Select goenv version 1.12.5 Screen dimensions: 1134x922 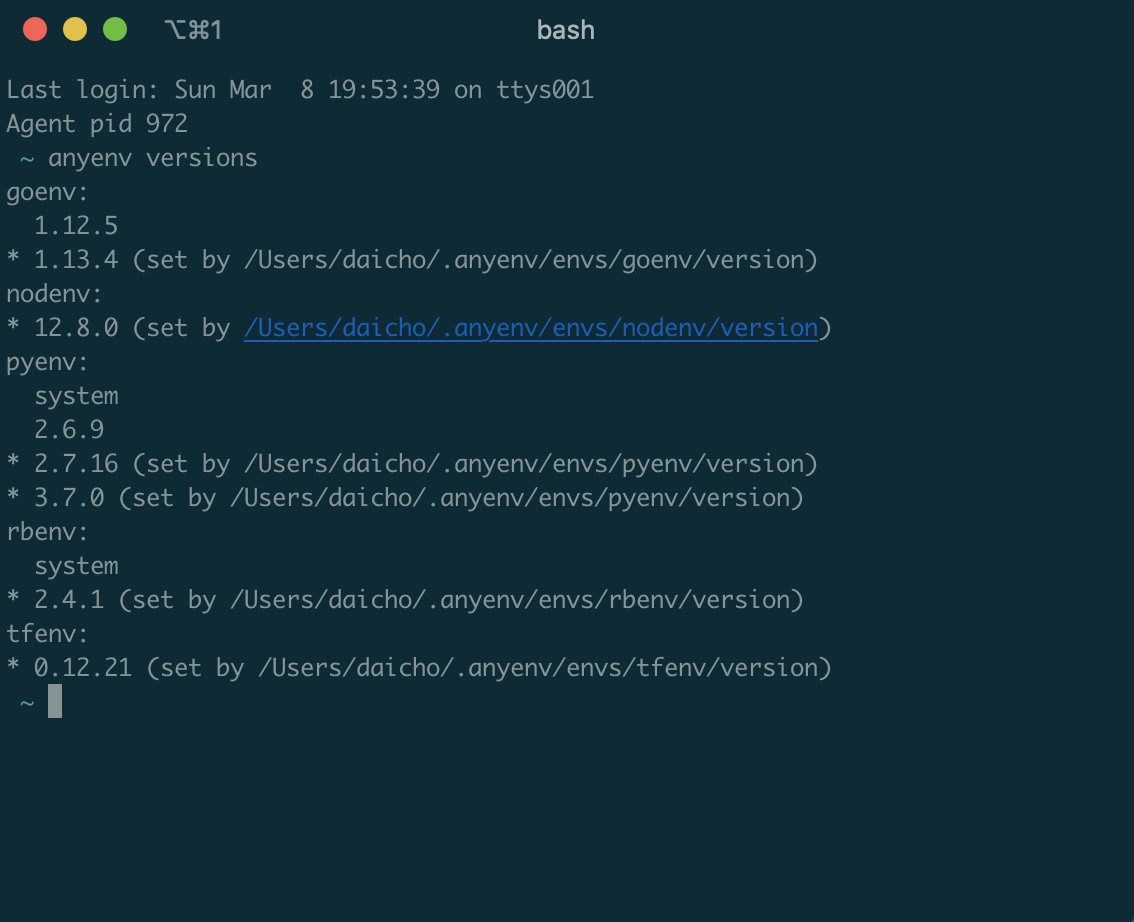76,226
